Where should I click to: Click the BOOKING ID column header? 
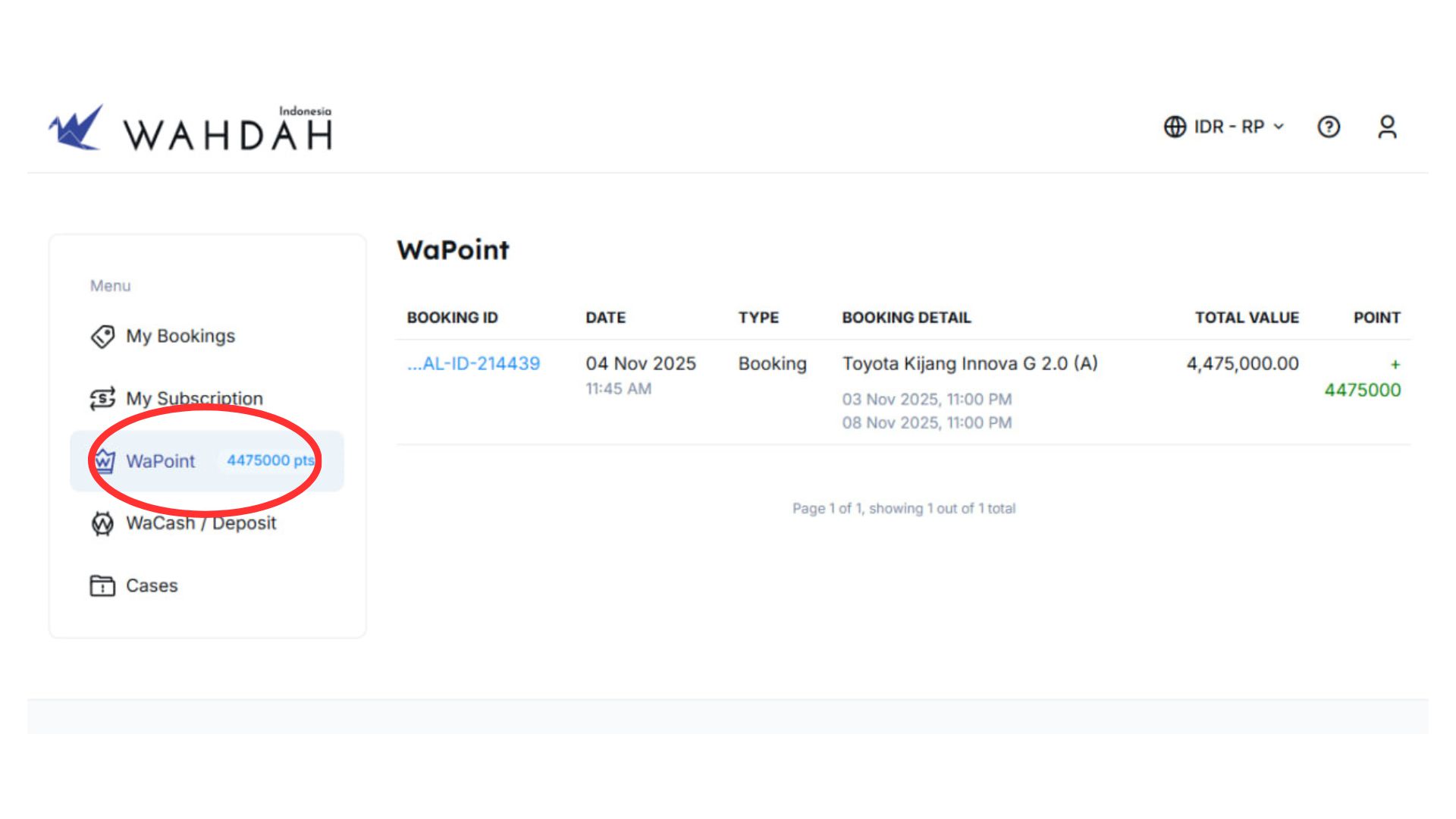pos(452,318)
